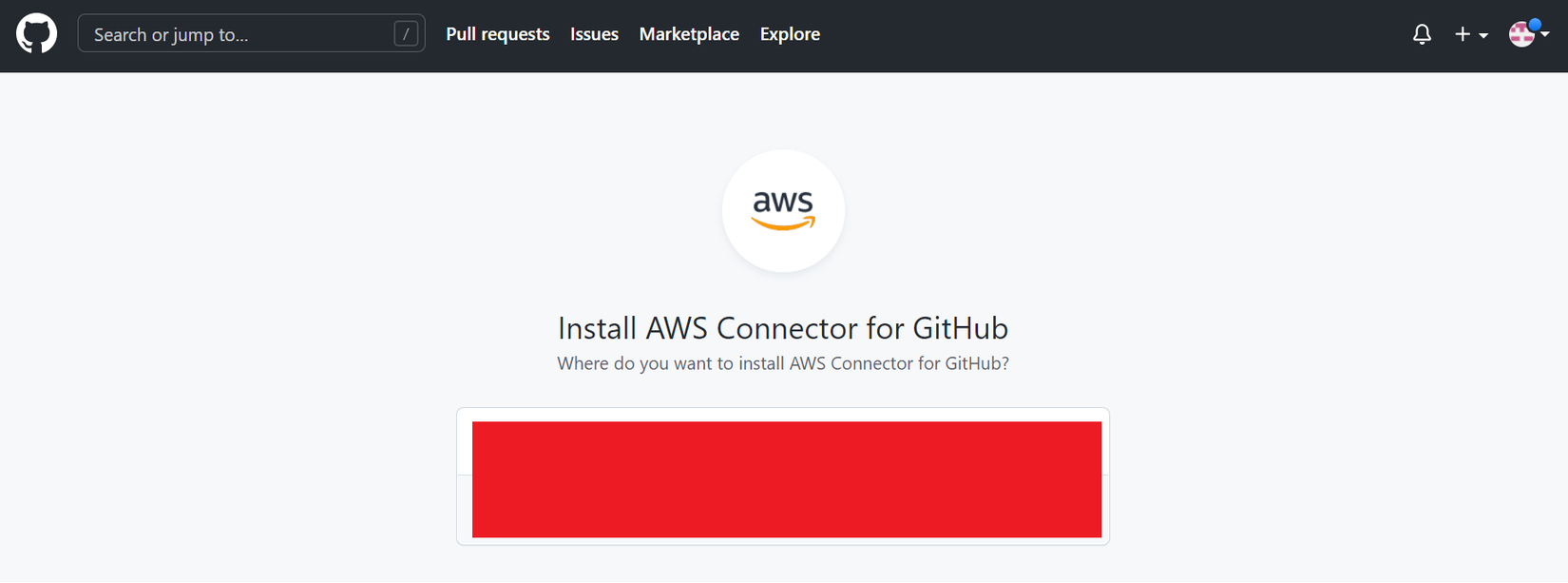
Task: Open the notifications bell
Action: pos(1422,35)
